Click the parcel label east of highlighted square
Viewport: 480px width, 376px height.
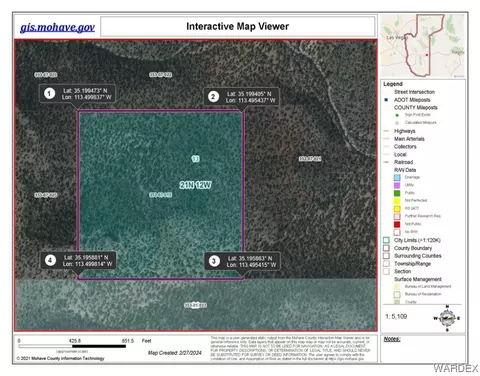click(310, 159)
